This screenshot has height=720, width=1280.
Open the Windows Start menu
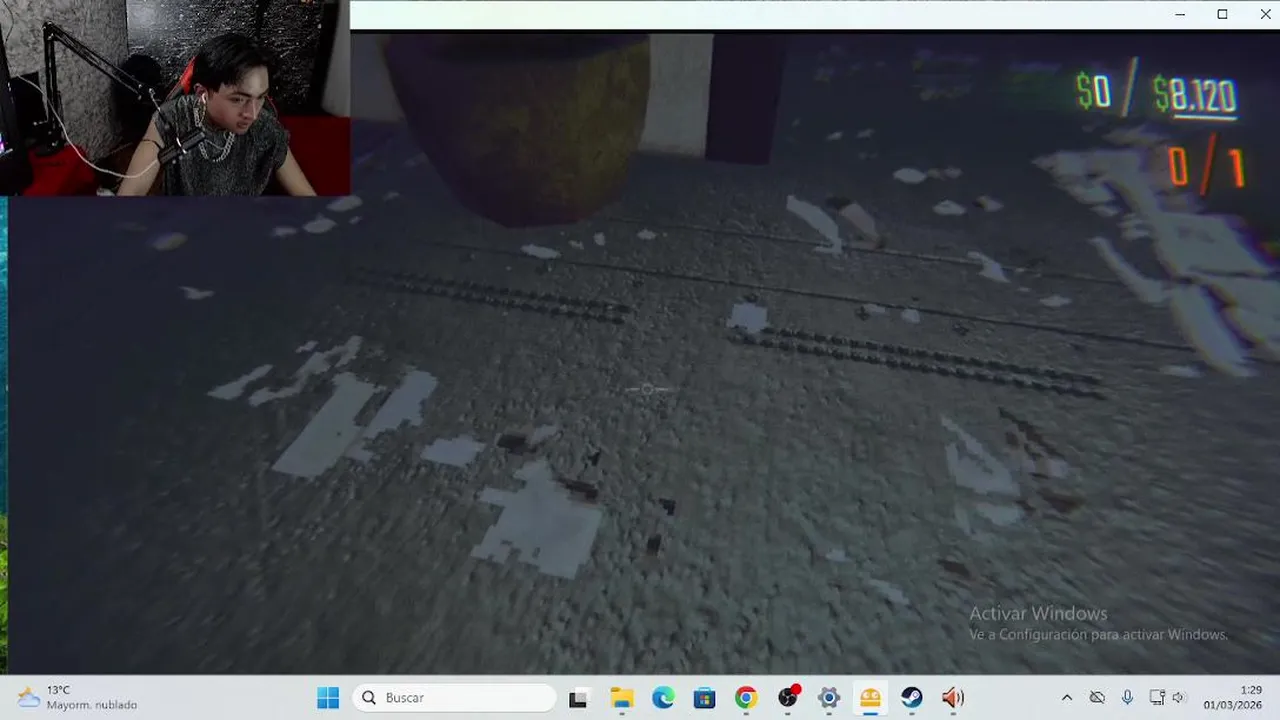tap(328, 698)
